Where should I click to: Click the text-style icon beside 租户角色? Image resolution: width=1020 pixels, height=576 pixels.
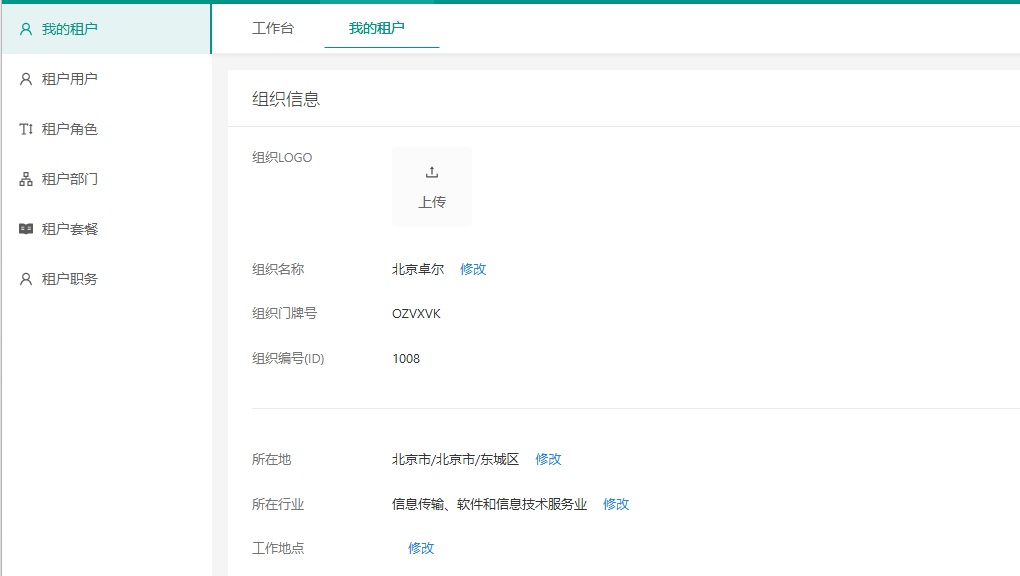point(26,129)
